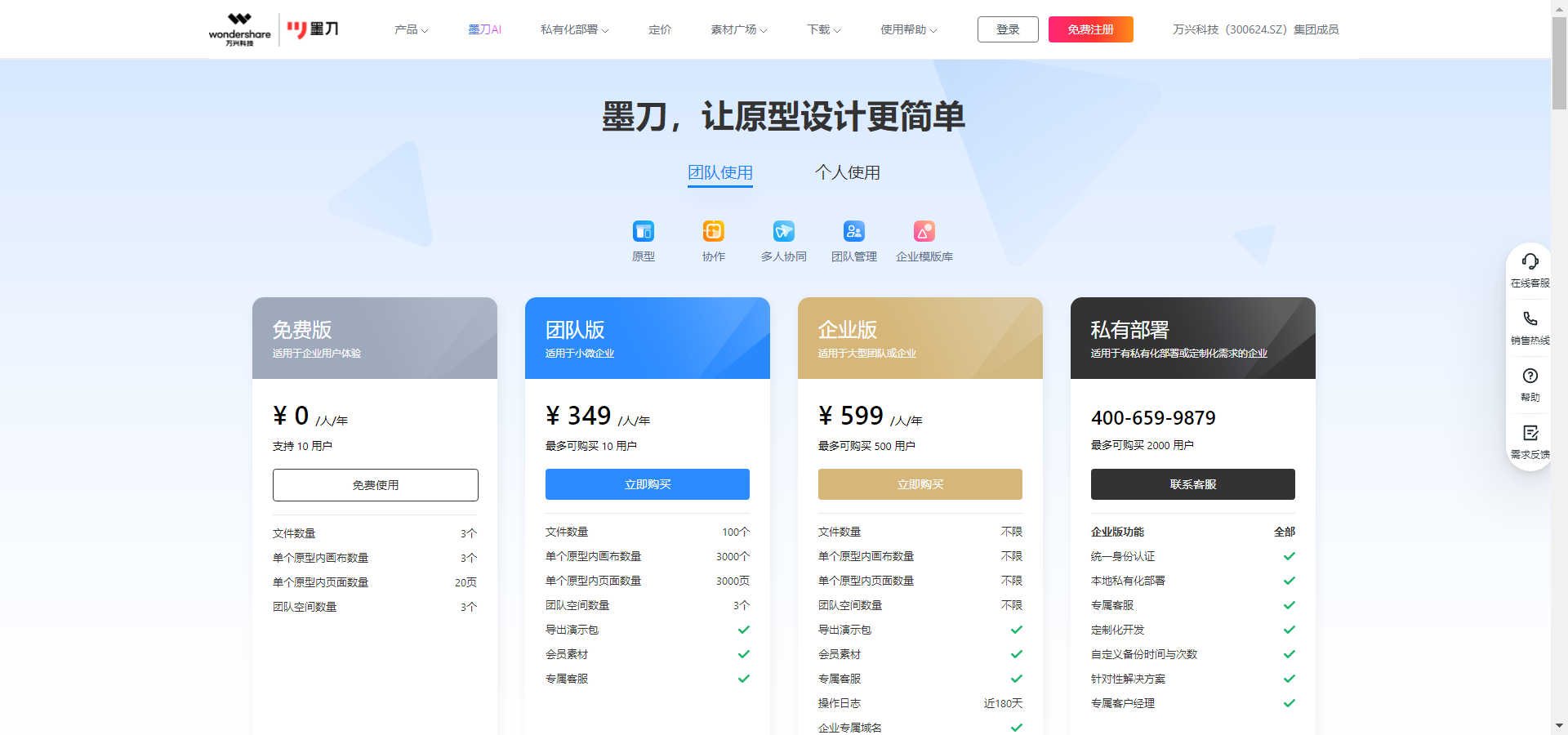Click the 私有部署 plan header card

point(1193,338)
